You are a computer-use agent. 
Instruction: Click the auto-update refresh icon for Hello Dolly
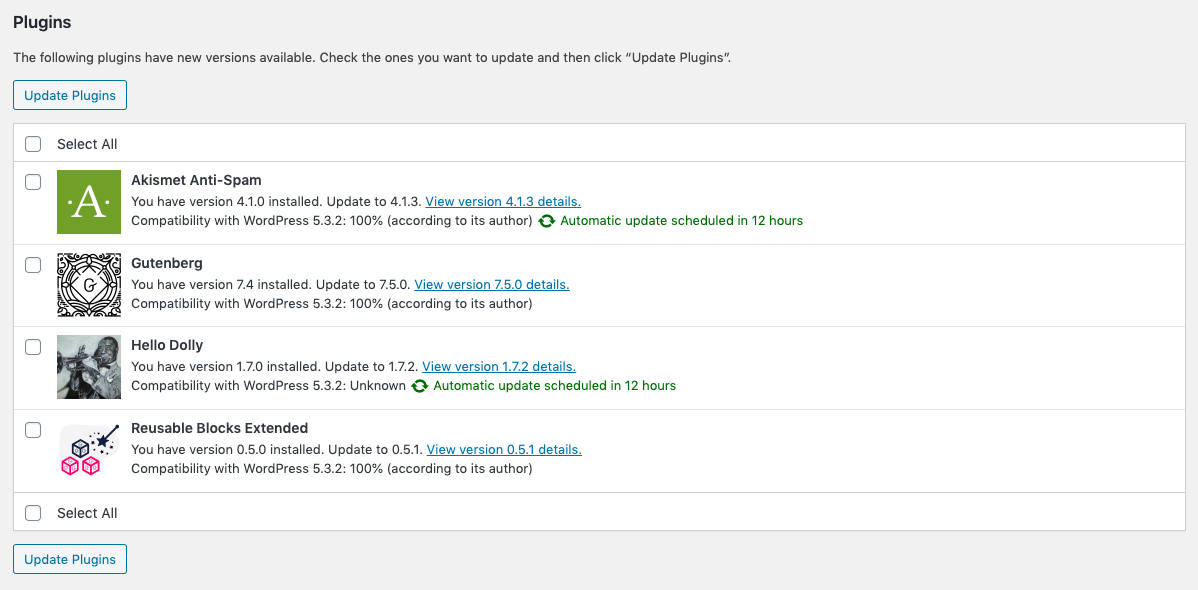419,386
